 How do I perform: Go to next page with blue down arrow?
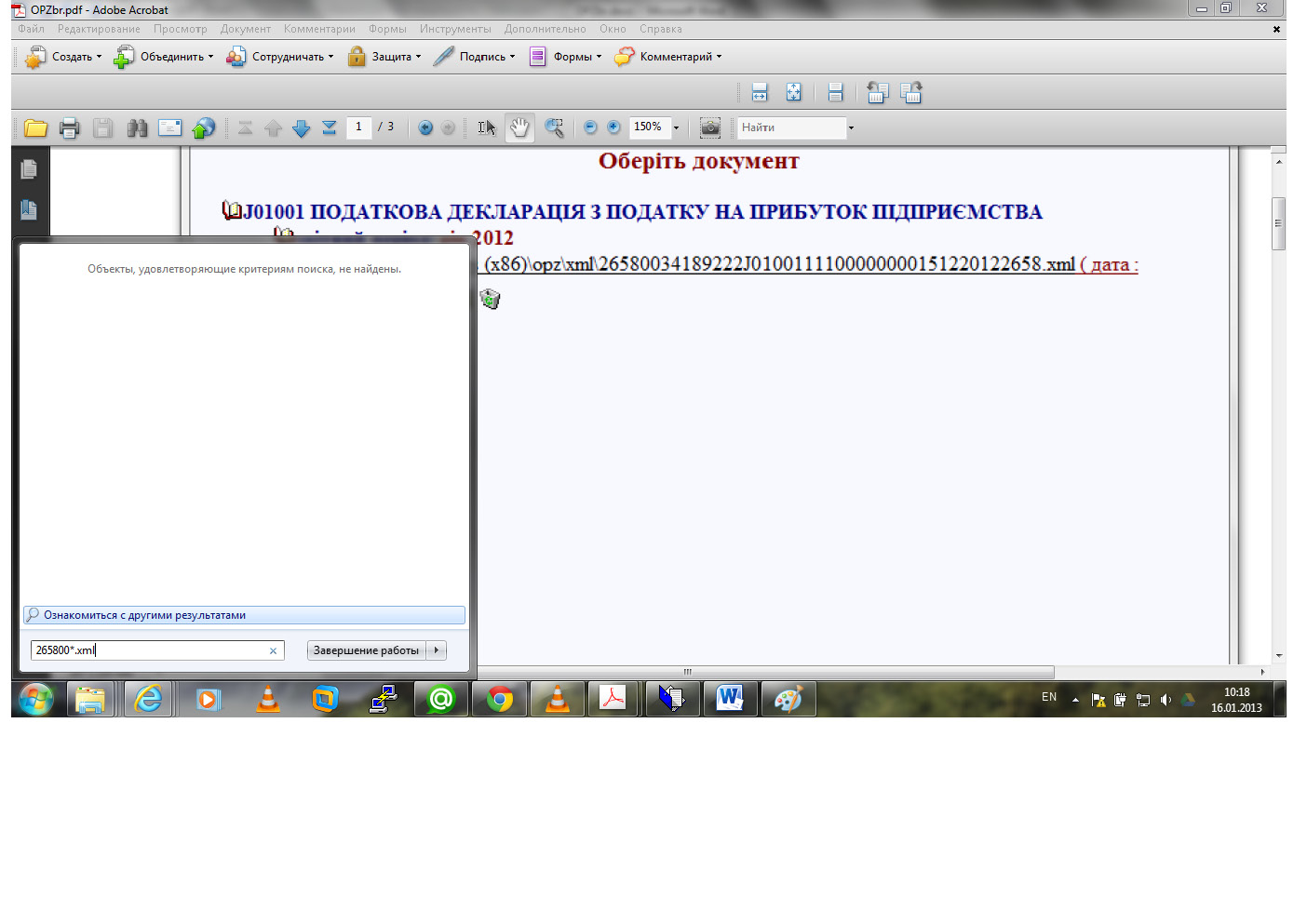[301, 128]
